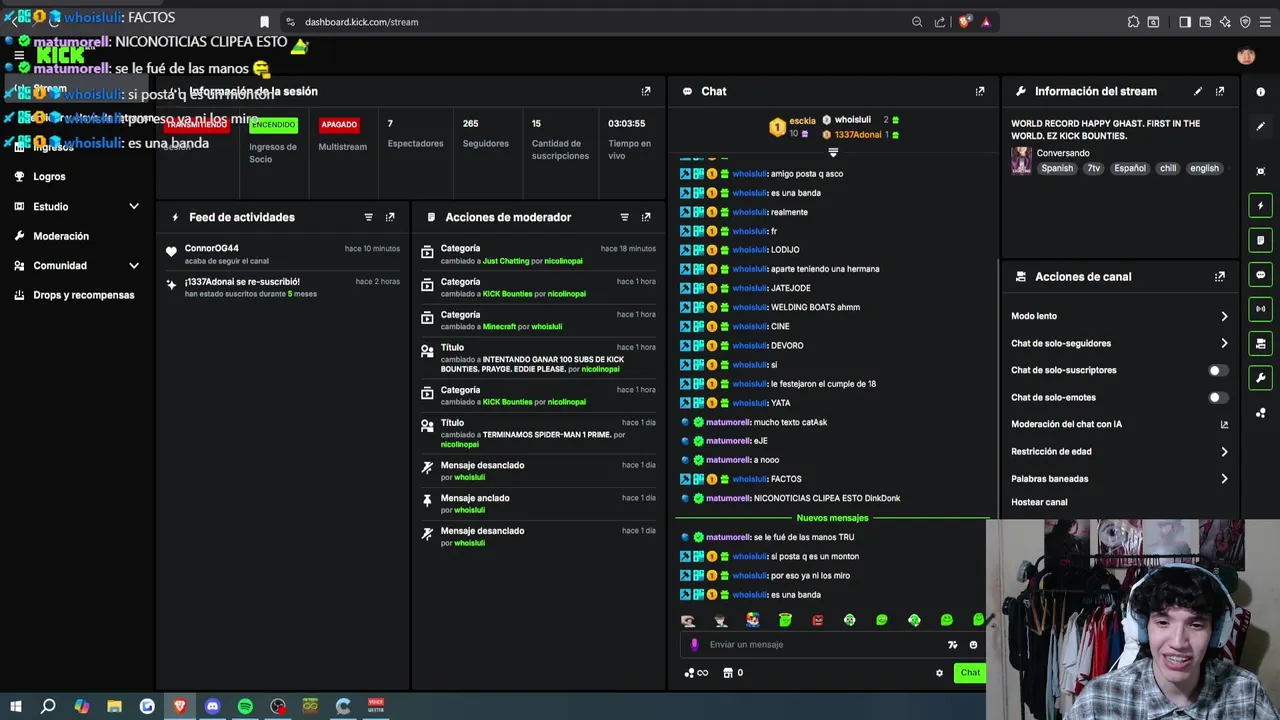Open Modo lento options arrow
Viewport: 1280px width, 720px height.
click(1224, 316)
